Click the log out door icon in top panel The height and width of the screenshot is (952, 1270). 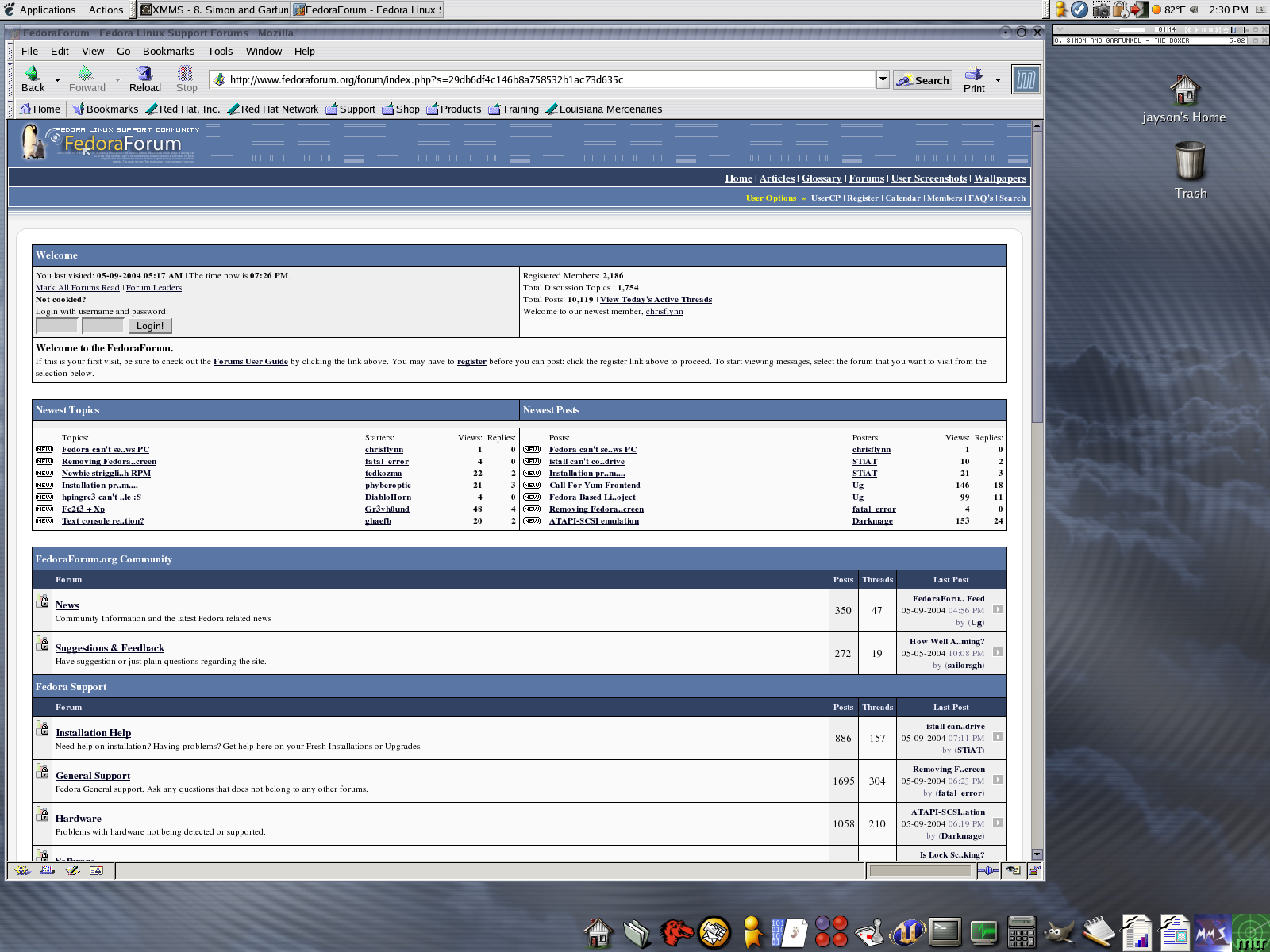[1139, 10]
